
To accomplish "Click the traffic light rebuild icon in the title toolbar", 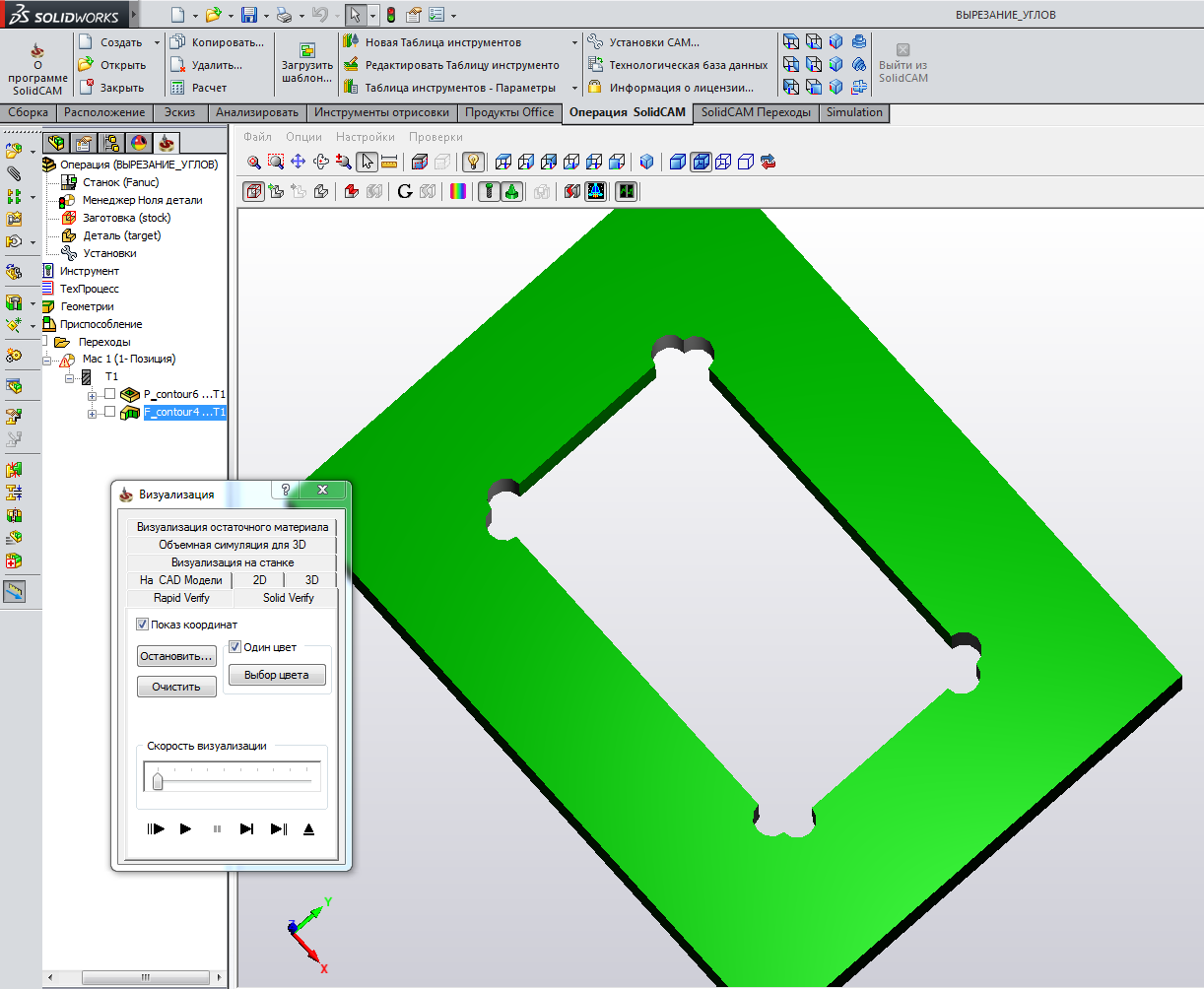I will click(390, 15).
